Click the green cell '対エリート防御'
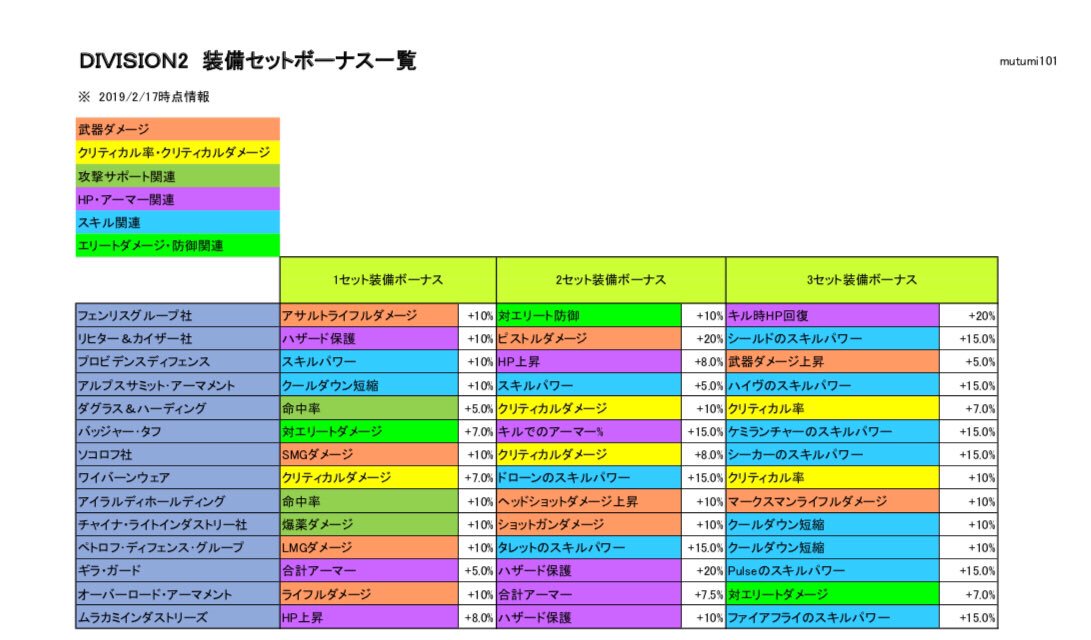 tap(589, 315)
